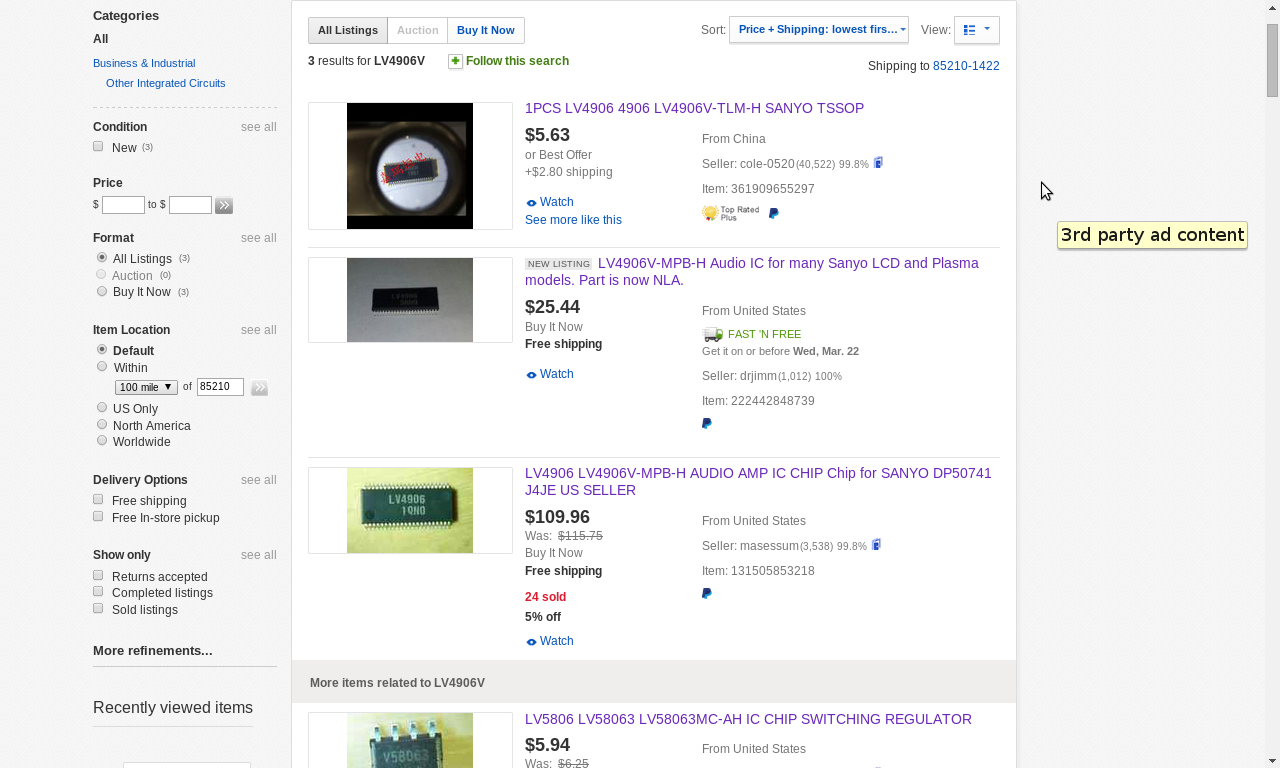Click the Top Rated Plus badge icon

coord(730,213)
